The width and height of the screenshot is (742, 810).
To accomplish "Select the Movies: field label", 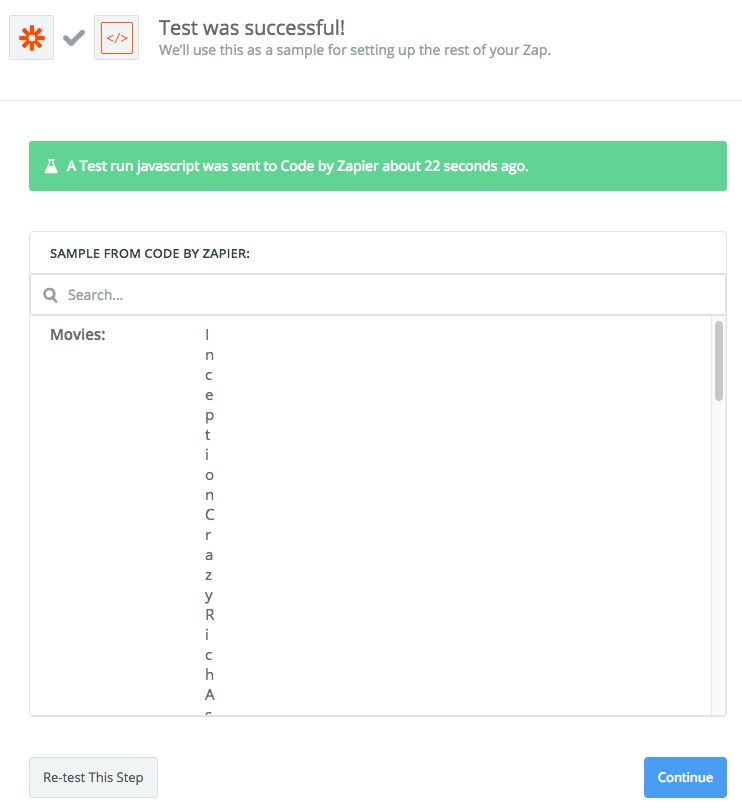I will coord(78,335).
